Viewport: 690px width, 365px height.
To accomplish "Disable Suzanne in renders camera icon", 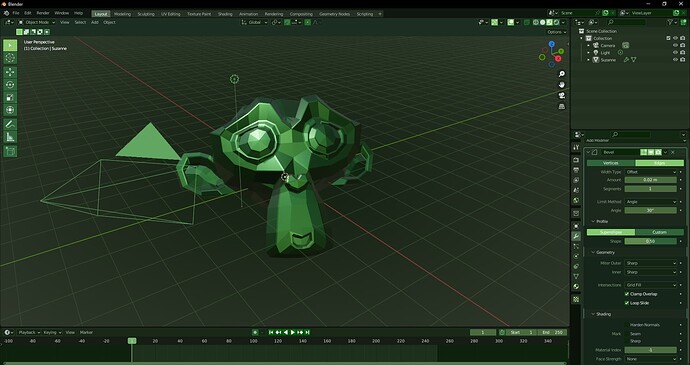I will click(x=683, y=59).
